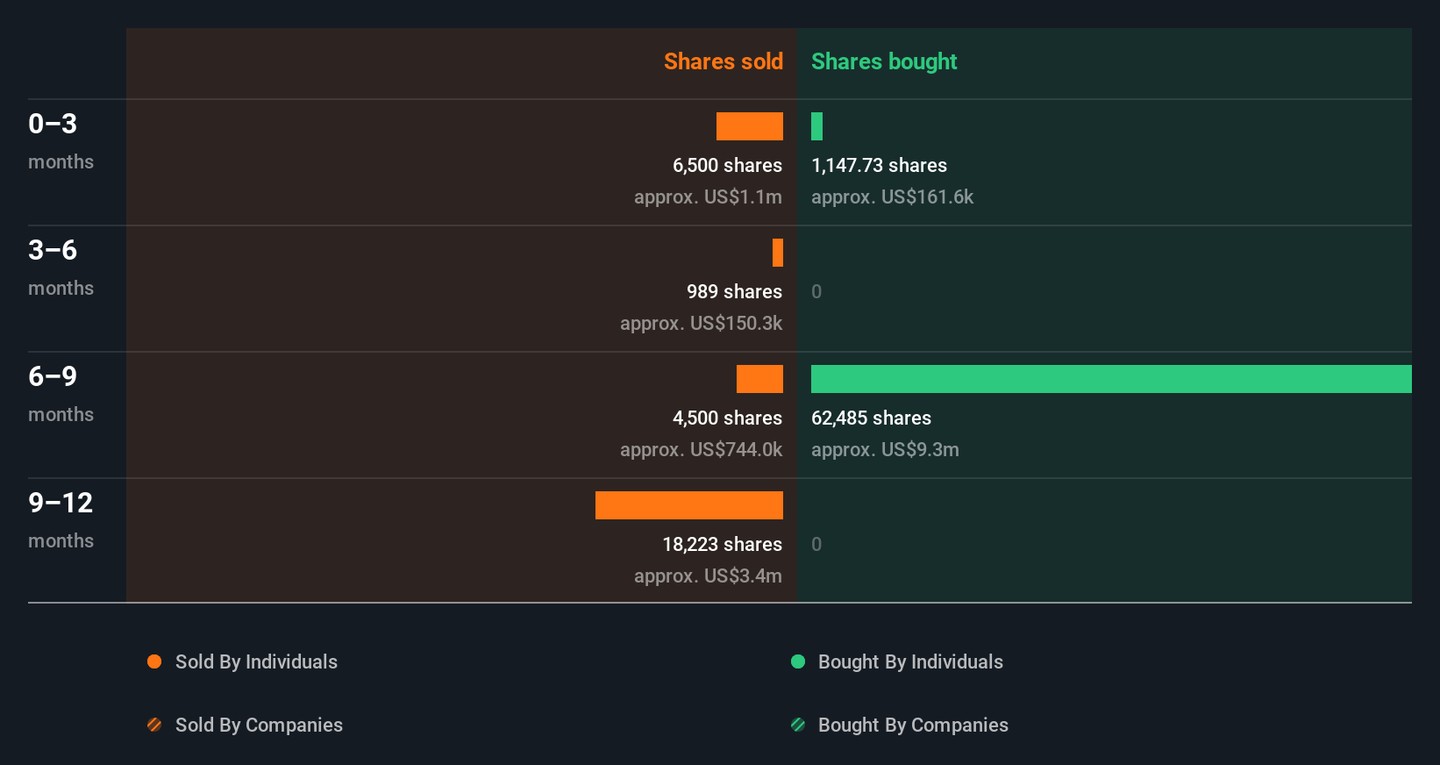Screen dimensions: 1440x765
Task: Click the 3–6 months small orange bar
Action: pyautogui.click(x=777, y=253)
